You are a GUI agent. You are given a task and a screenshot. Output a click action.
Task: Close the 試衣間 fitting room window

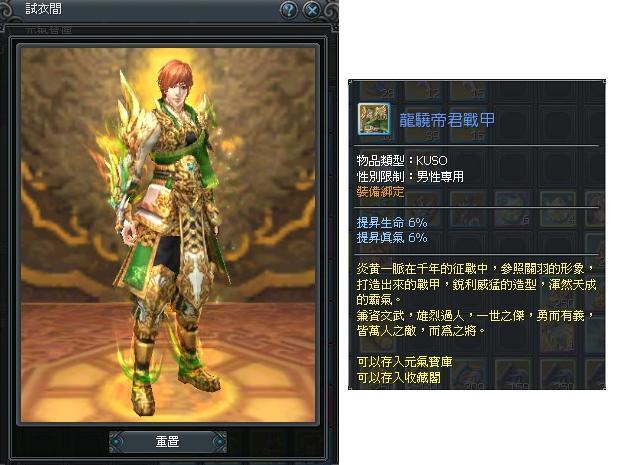312,9
